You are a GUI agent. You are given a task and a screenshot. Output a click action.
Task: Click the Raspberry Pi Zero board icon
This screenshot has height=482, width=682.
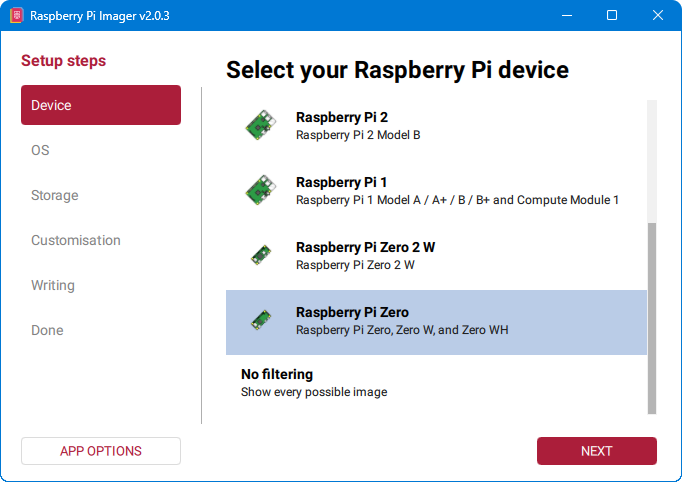[x=262, y=321]
